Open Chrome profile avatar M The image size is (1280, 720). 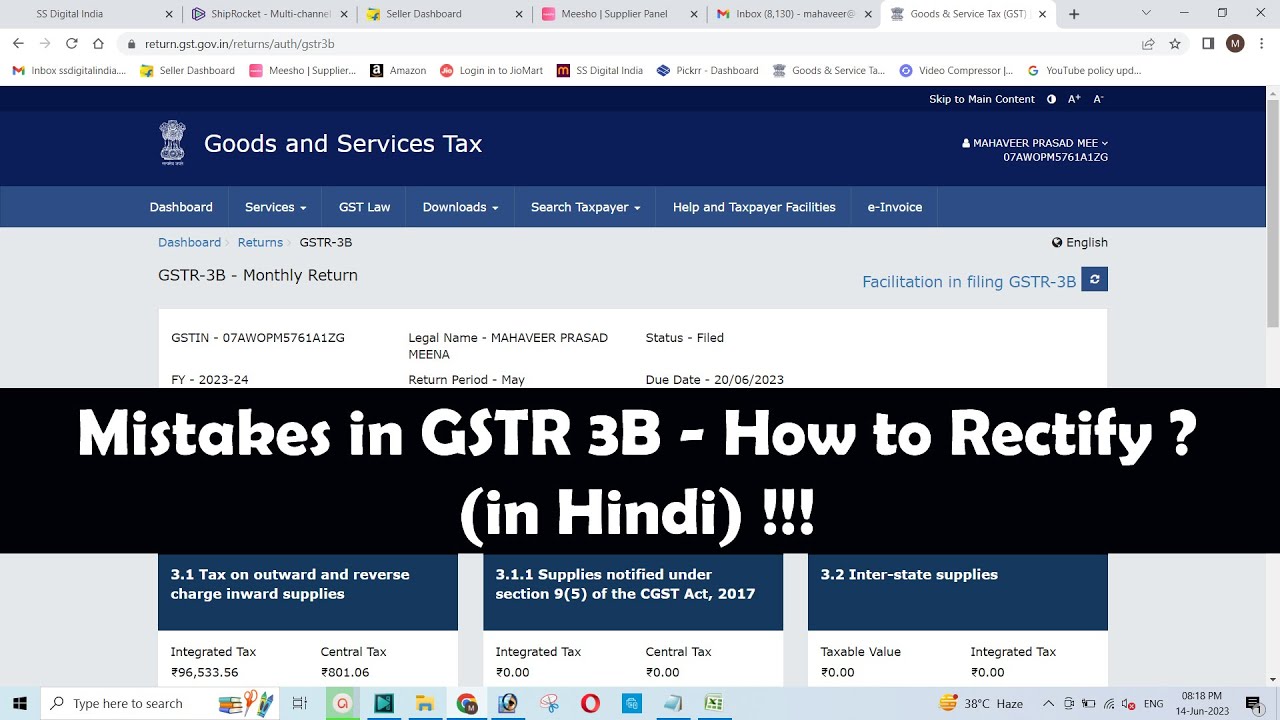click(x=1235, y=44)
